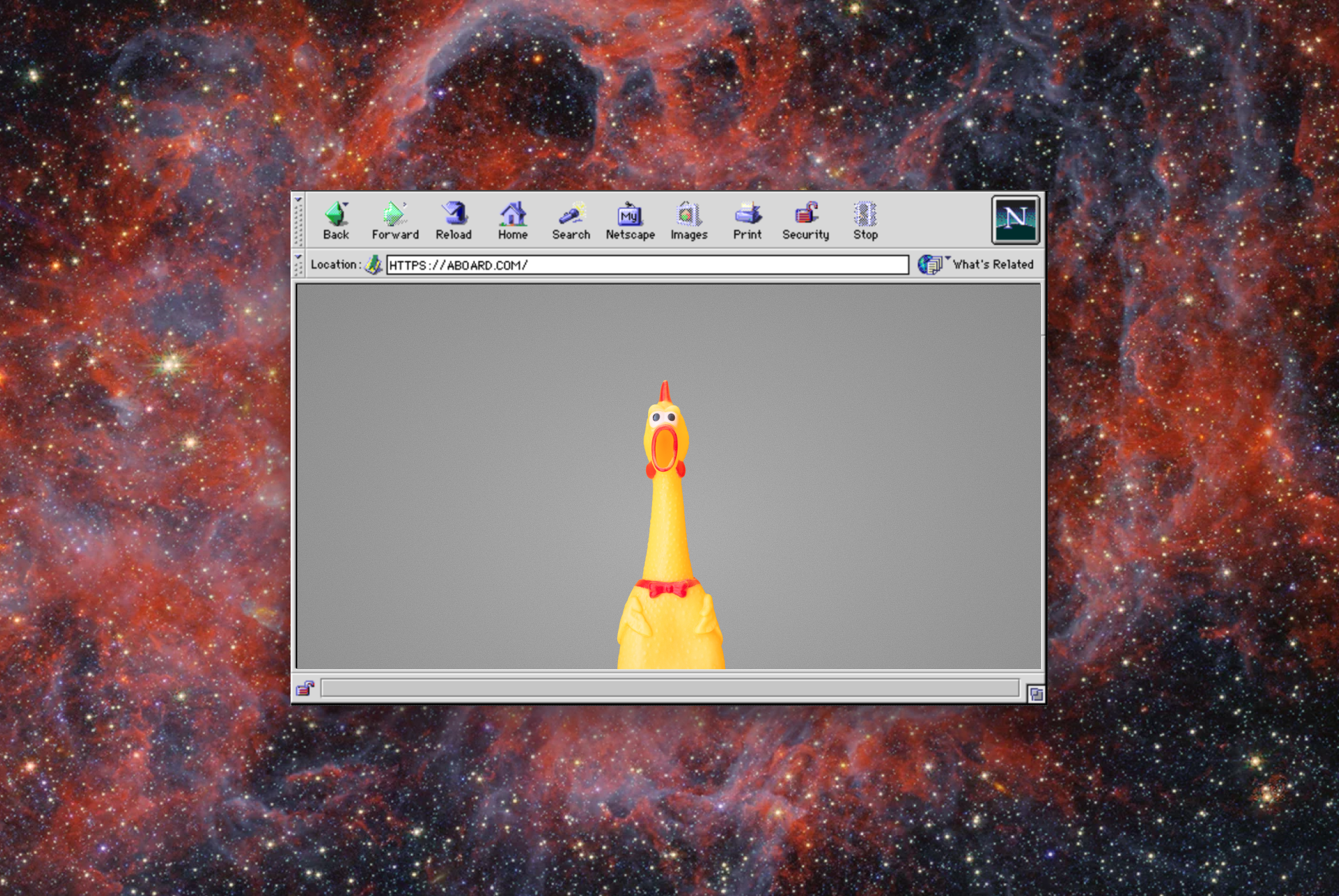Reload the current page

click(x=454, y=221)
